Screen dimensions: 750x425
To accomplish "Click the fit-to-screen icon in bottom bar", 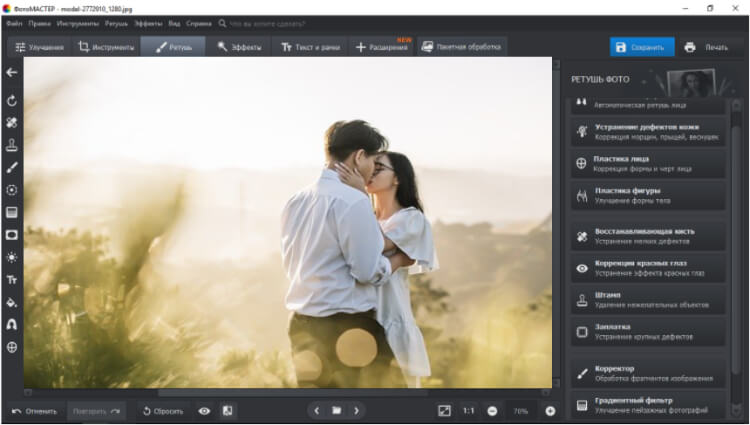I will [x=445, y=411].
